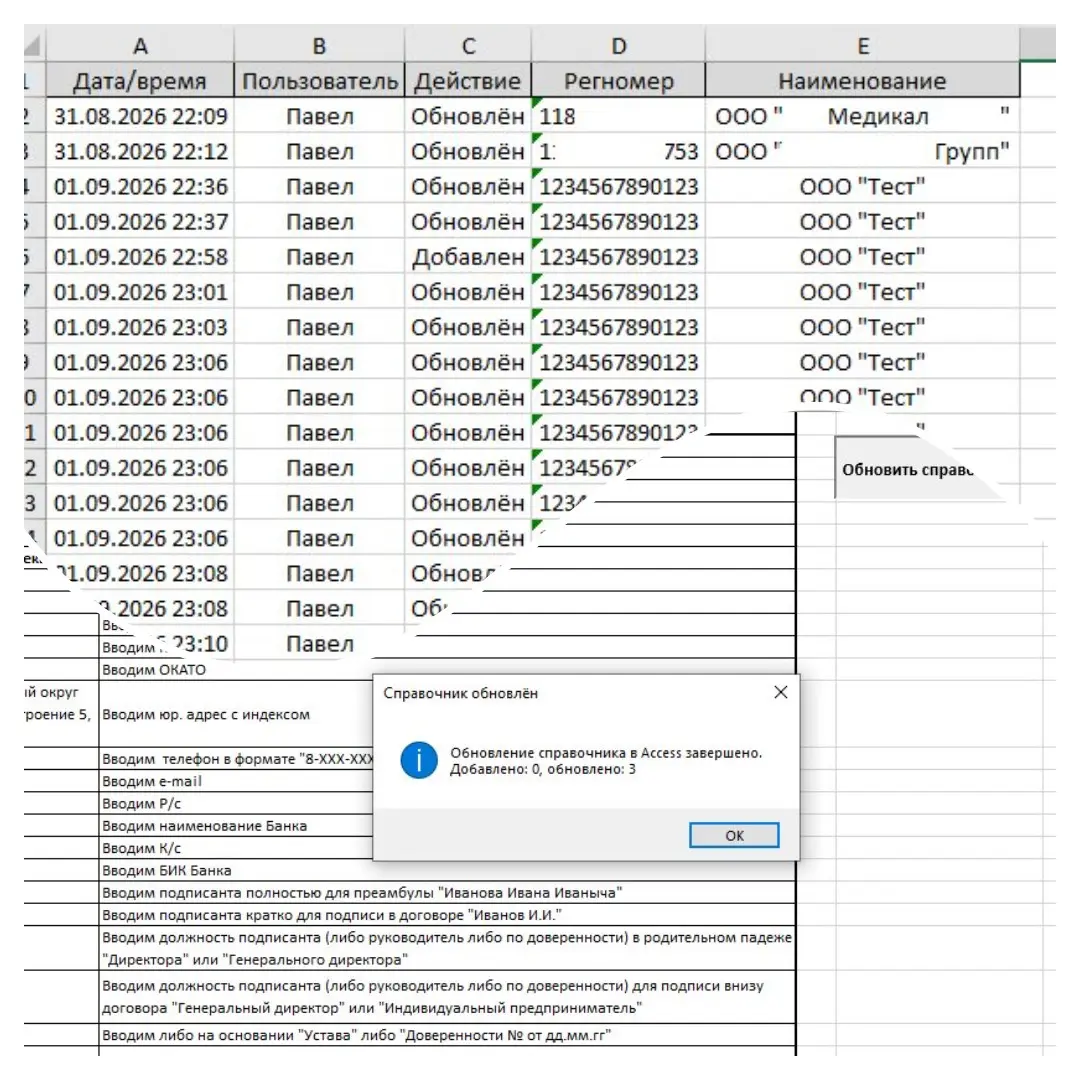Click the Вводим юр. адрес с индексом cell

[236, 714]
